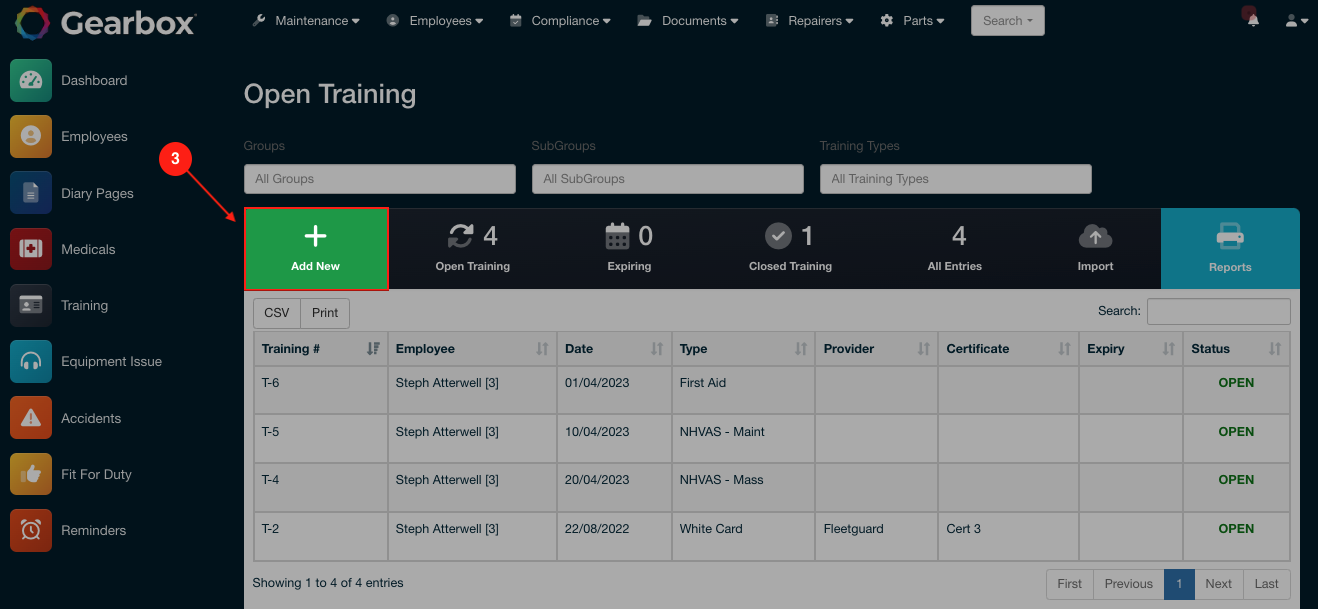Expand the user account menu
This screenshot has height=609, width=1318.
tap(1296, 21)
